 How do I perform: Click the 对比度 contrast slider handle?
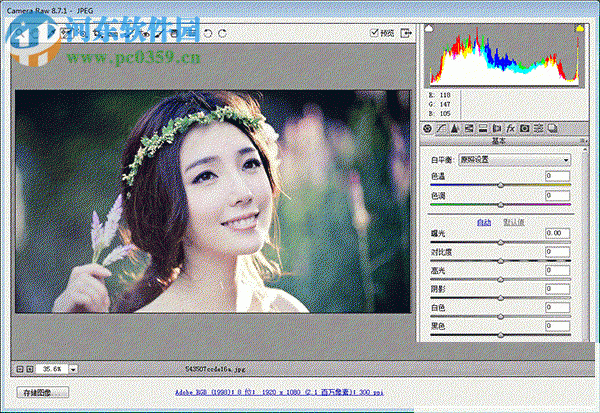(501, 261)
